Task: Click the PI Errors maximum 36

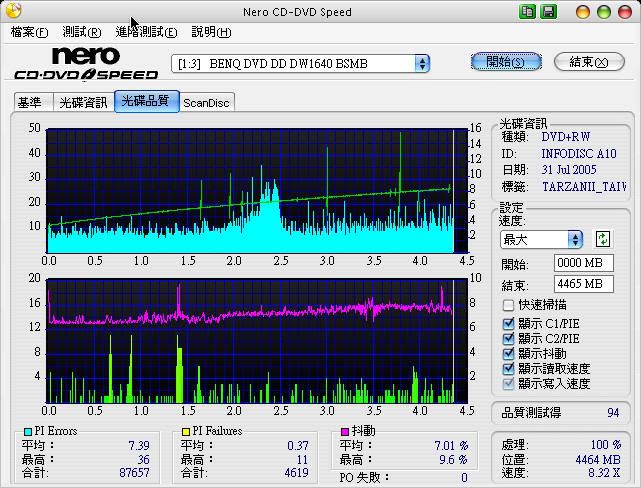Action: 143,460
